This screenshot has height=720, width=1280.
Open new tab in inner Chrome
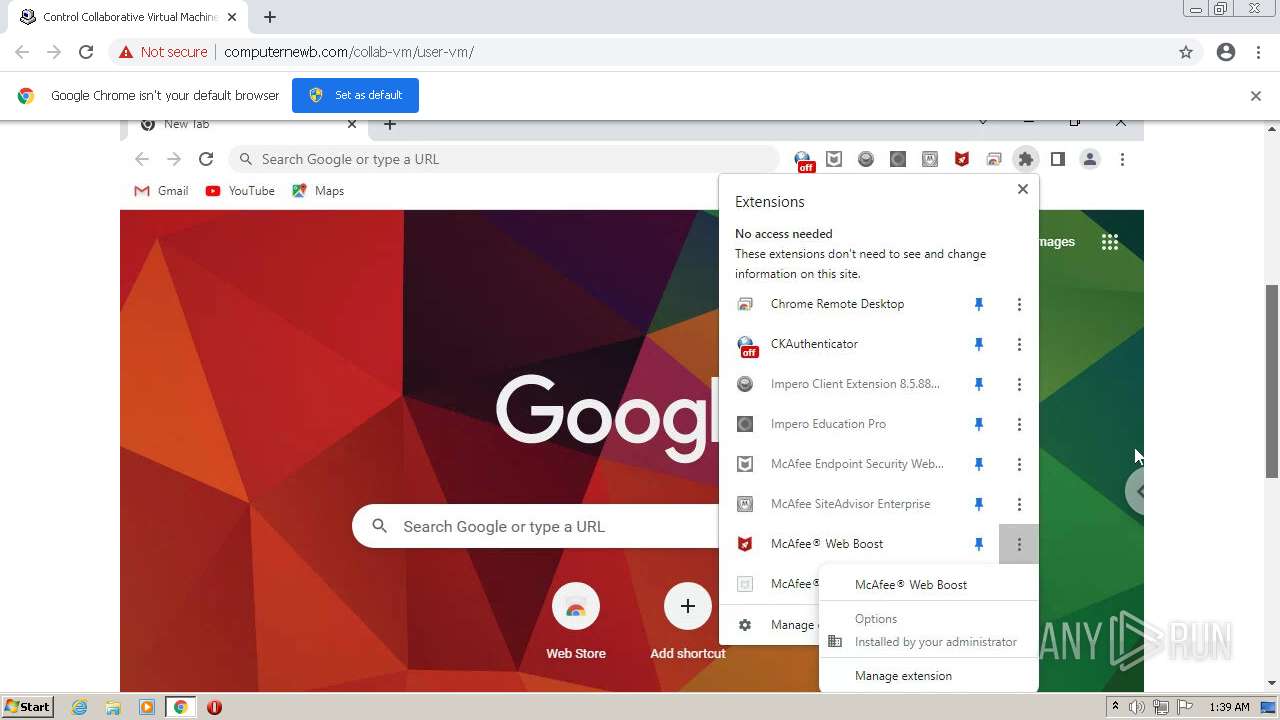tap(390, 125)
